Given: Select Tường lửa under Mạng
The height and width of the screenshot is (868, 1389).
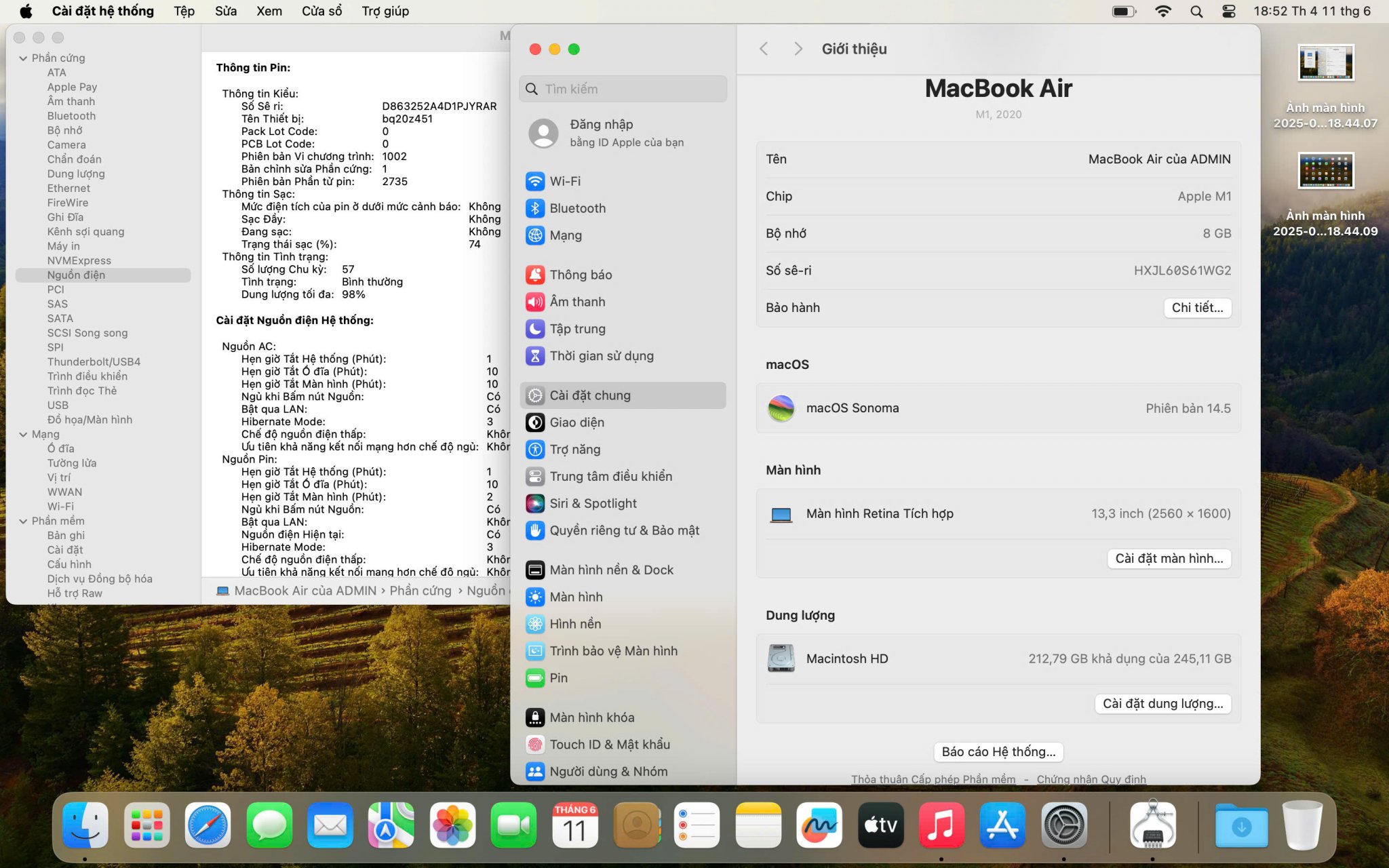Looking at the screenshot, I should [72, 463].
